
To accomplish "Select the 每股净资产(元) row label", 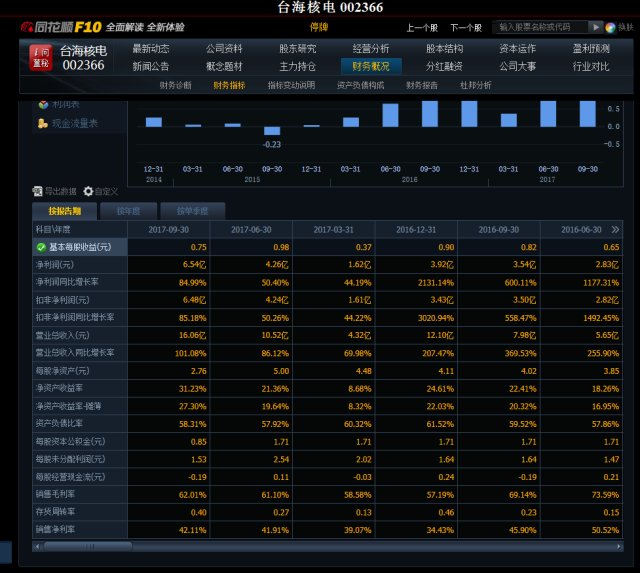I will pyautogui.click(x=62, y=371).
